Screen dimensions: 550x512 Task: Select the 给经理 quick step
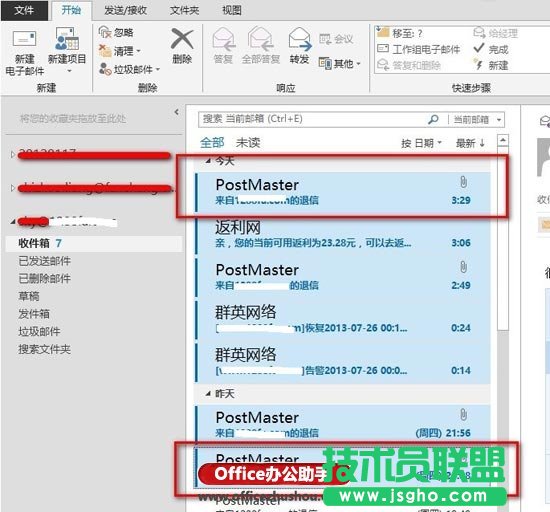(x=495, y=33)
